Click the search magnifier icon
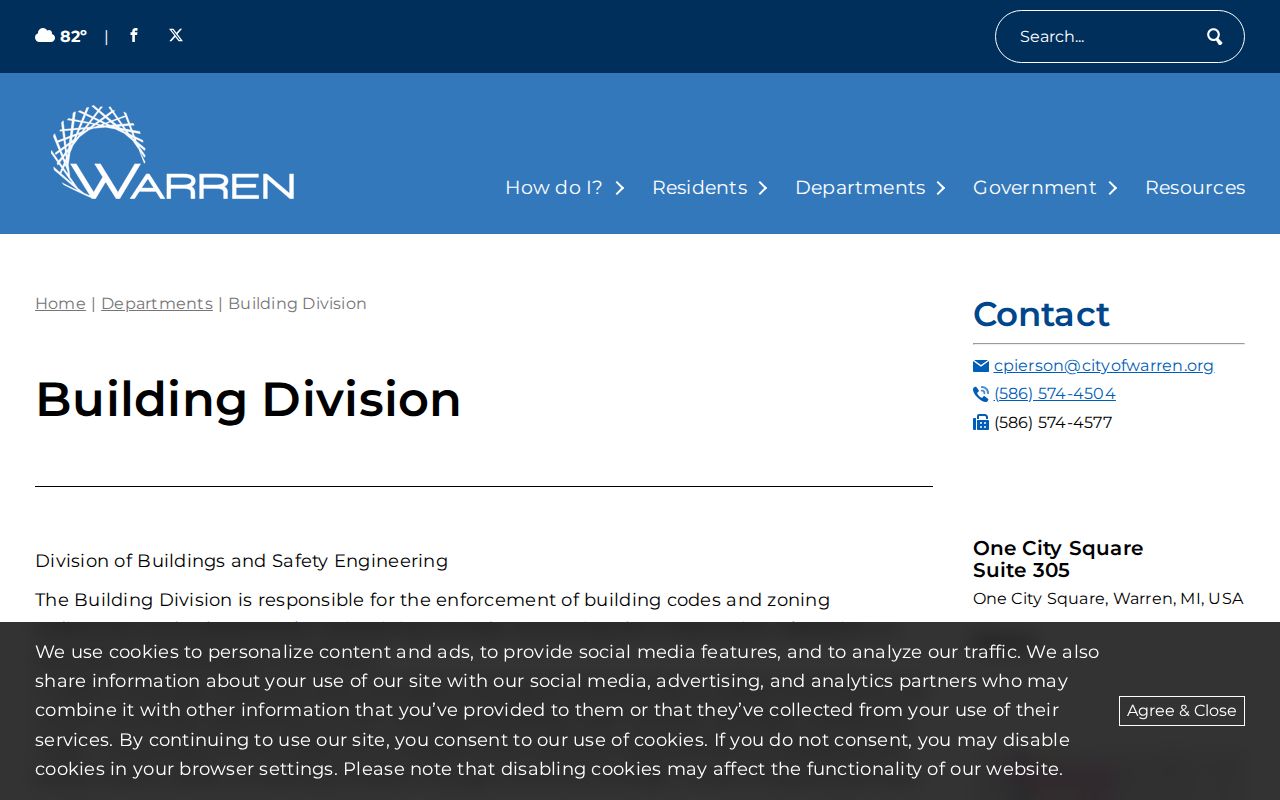1280x800 pixels. [1215, 37]
